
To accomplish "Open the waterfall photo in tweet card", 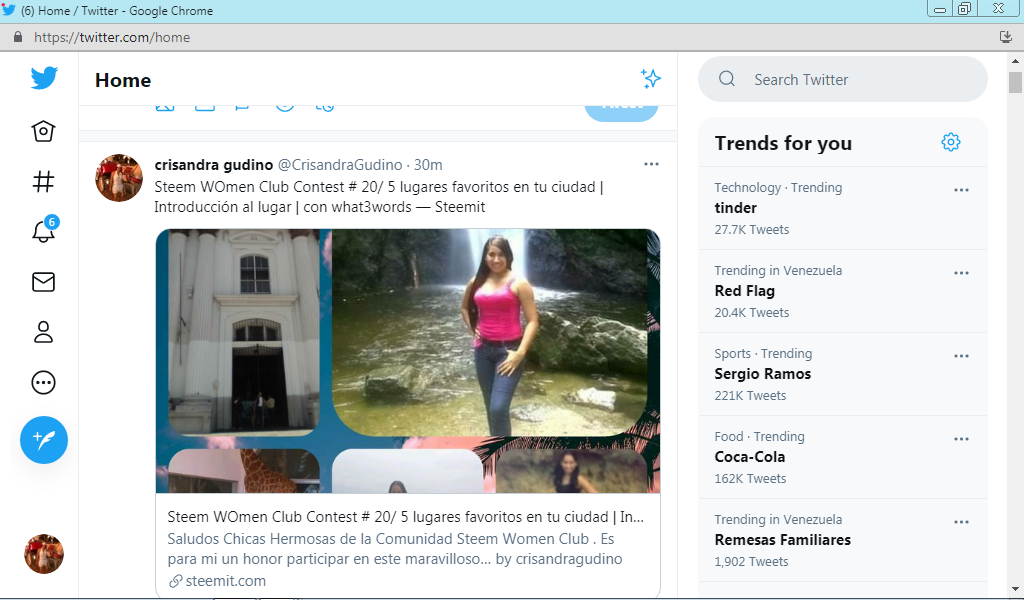I will pos(490,332).
